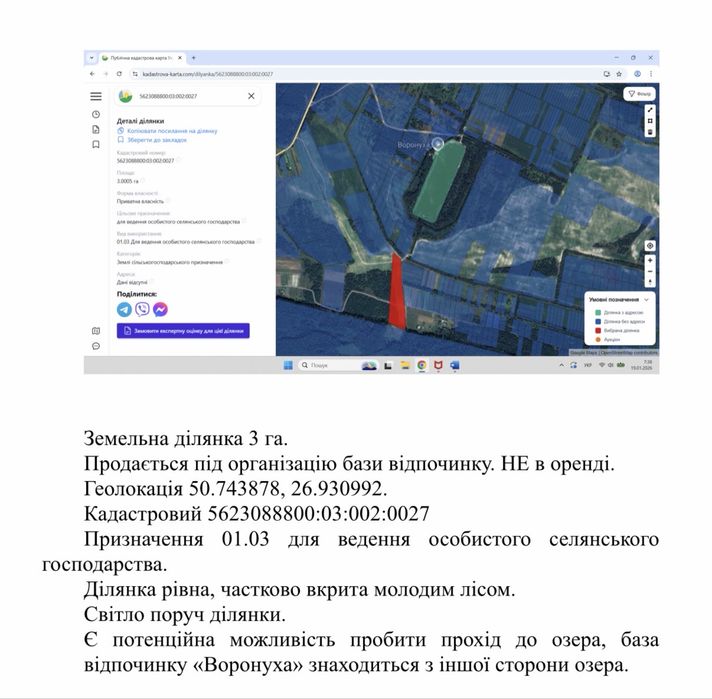Show hidden system tray icons
712x699 pixels.
pyautogui.click(x=561, y=365)
